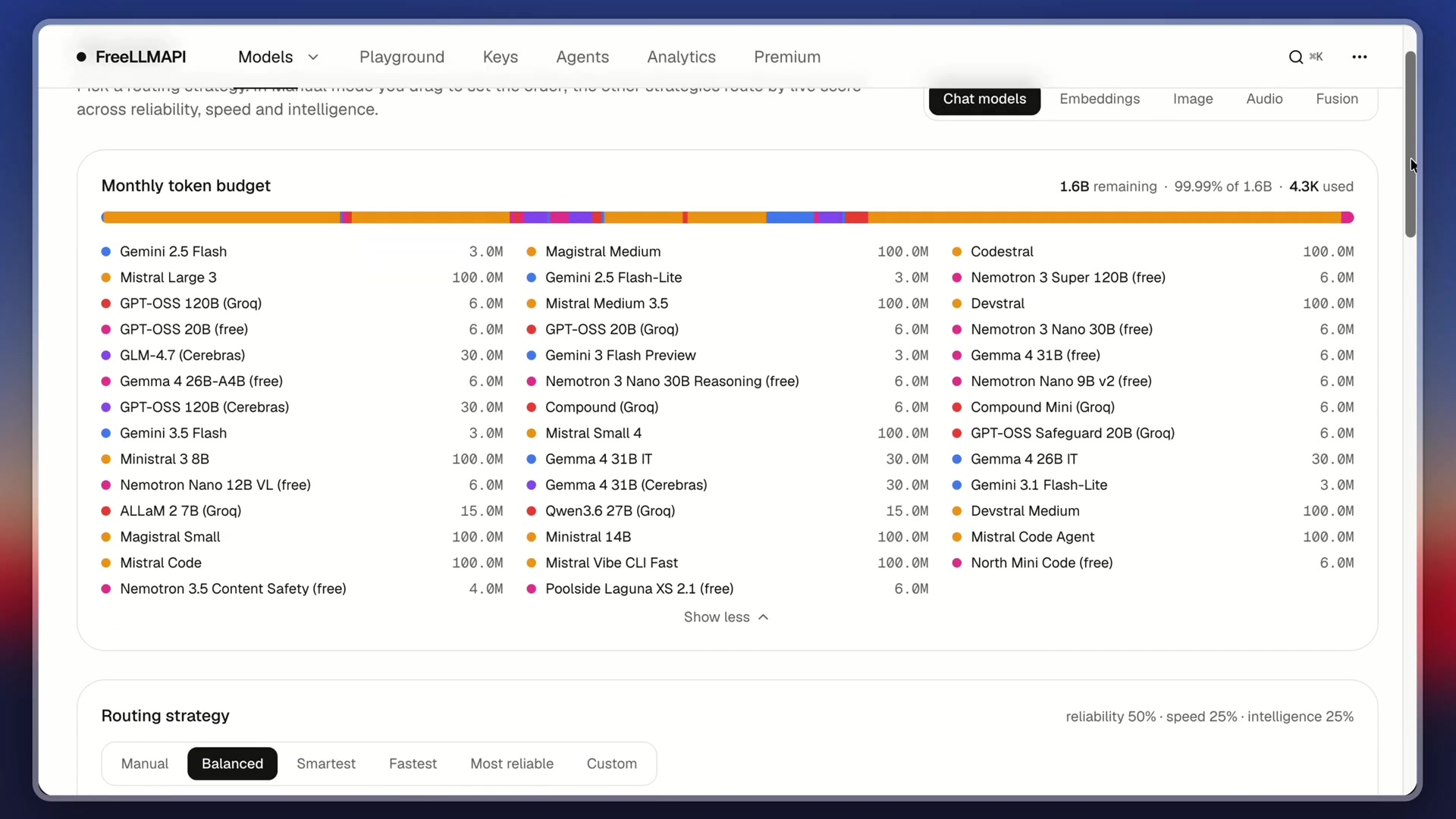1456x819 pixels.
Task: Click the Mistral Medium 3.5 entry
Action: (727, 303)
